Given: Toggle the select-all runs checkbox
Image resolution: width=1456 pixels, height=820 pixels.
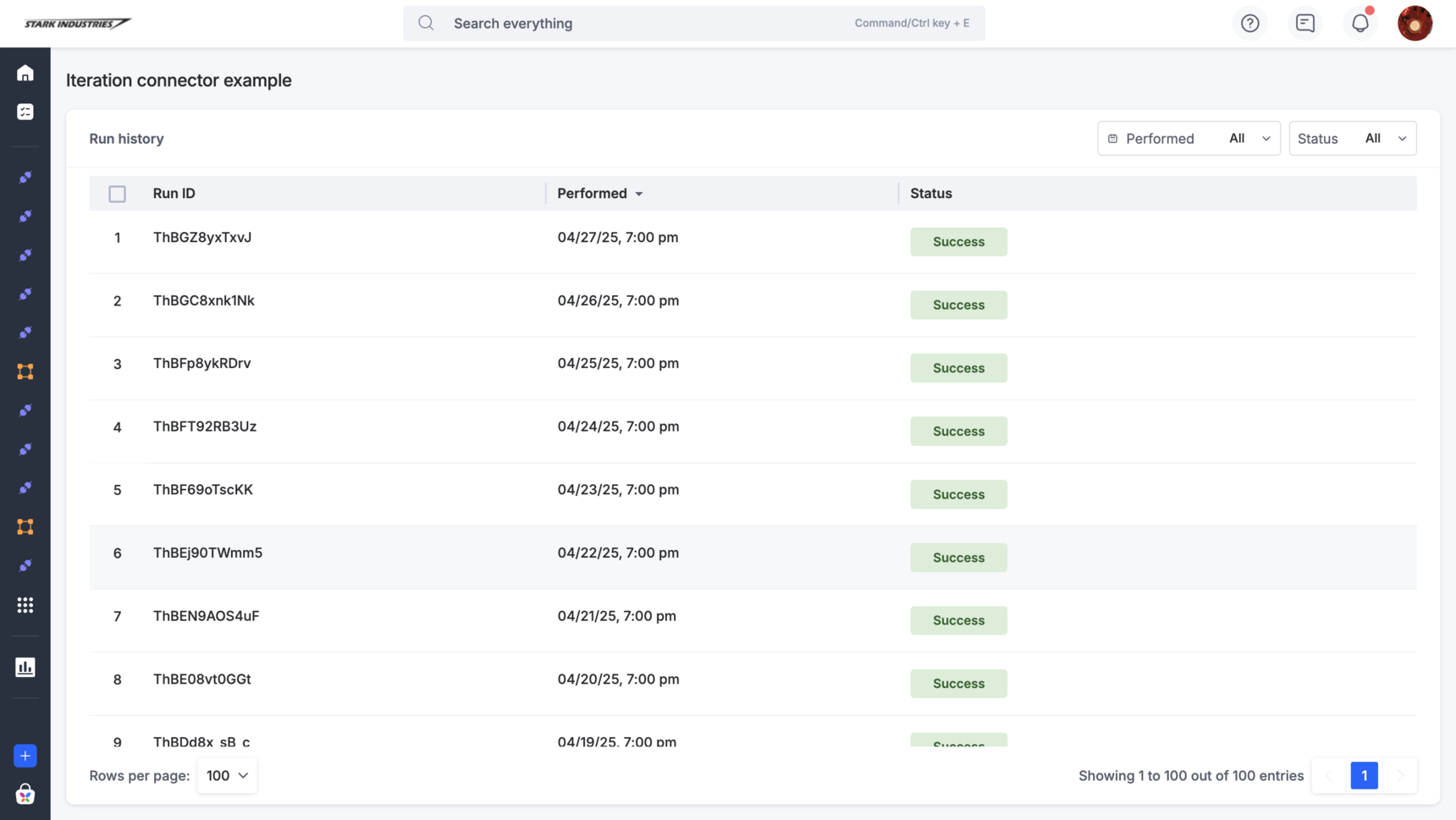Looking at the screenshot, I should (117, 194).
